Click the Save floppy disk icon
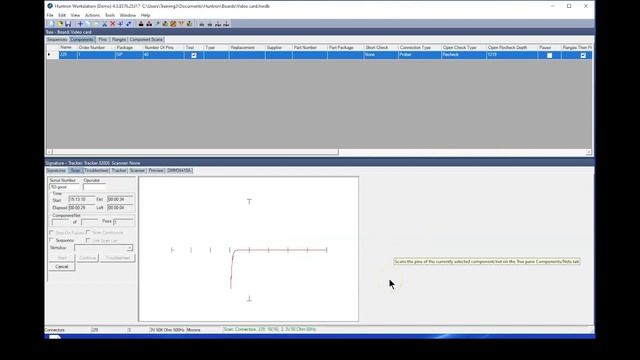The image size is (640, 360). 68,24
